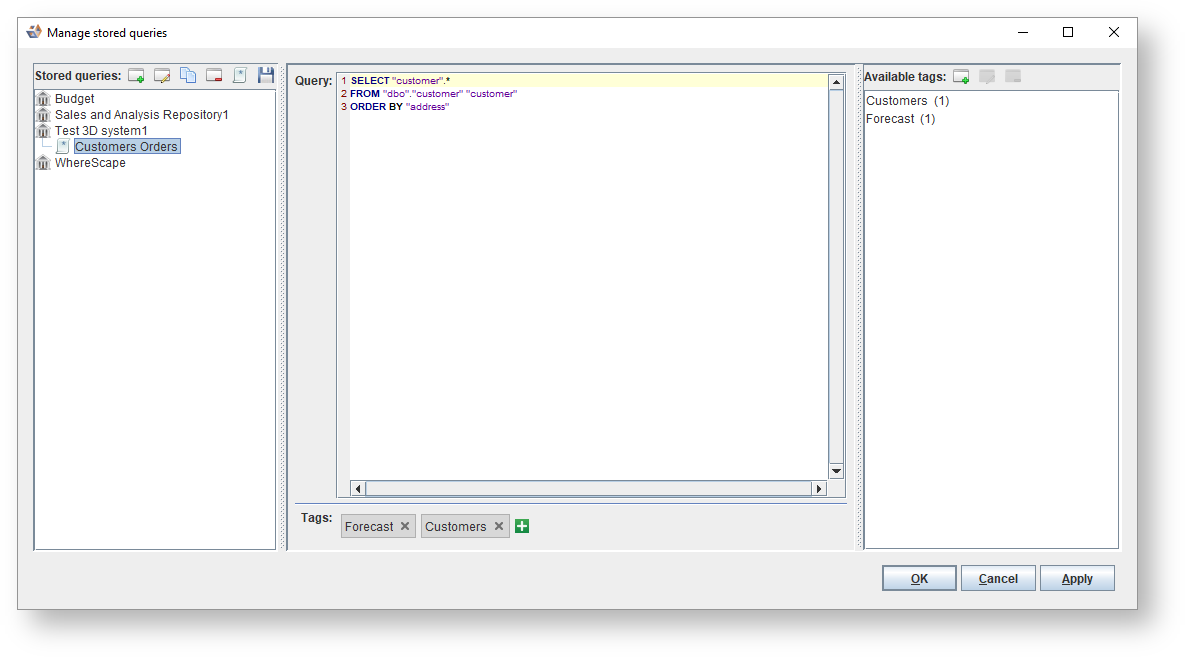Edit the selected stored query

tap(162, 76)
